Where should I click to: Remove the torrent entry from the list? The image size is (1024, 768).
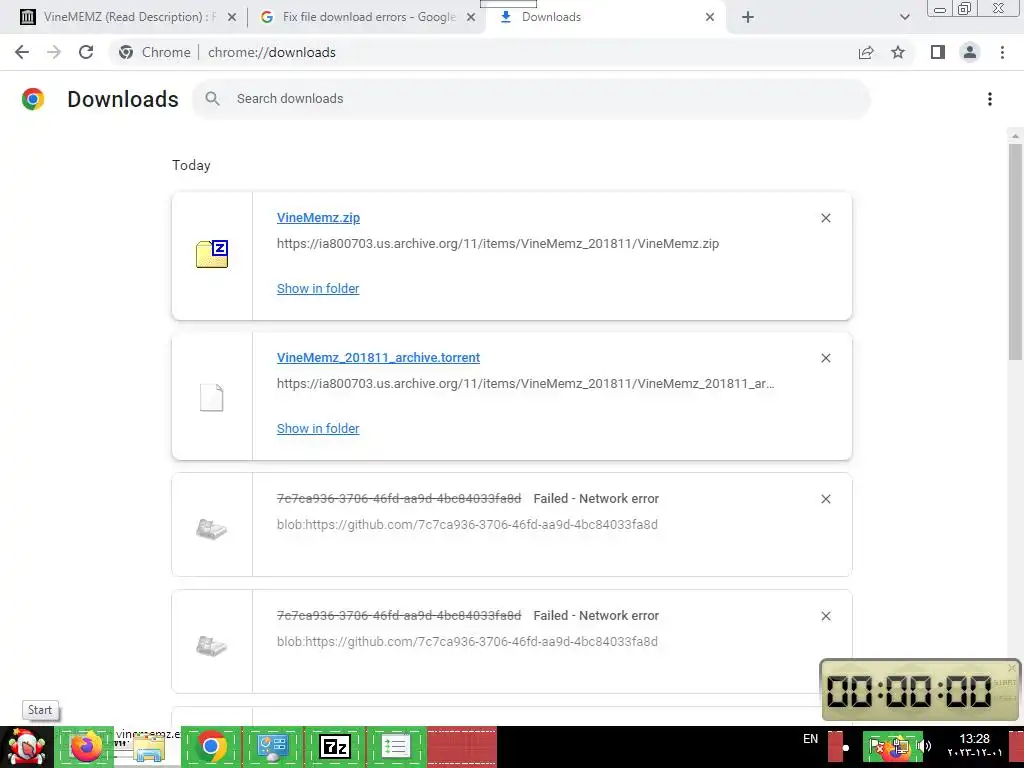pos(825,358)
